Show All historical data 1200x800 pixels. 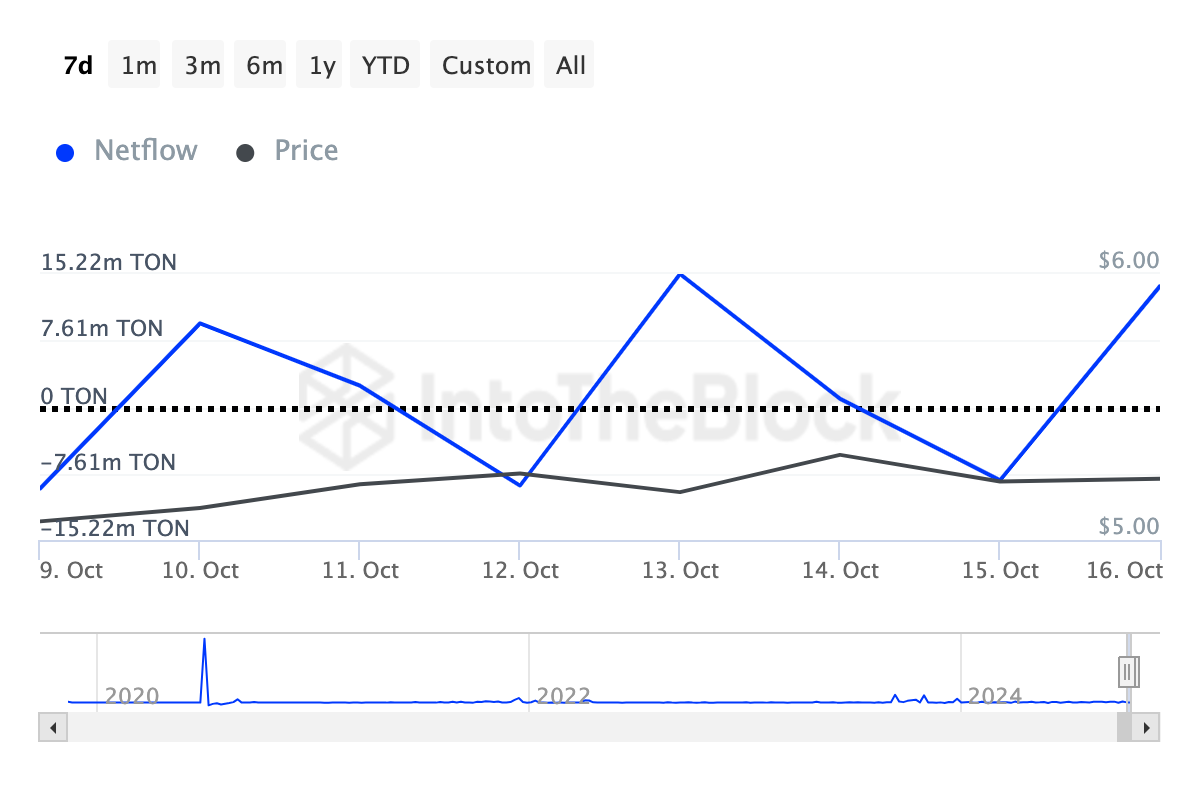tap(571, 65)
